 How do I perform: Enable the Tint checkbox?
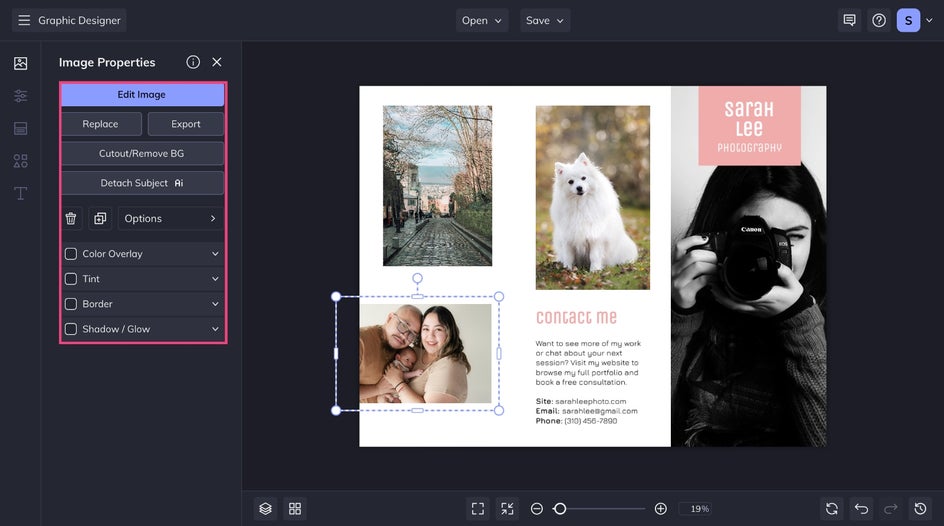click(x=71, y=279)
